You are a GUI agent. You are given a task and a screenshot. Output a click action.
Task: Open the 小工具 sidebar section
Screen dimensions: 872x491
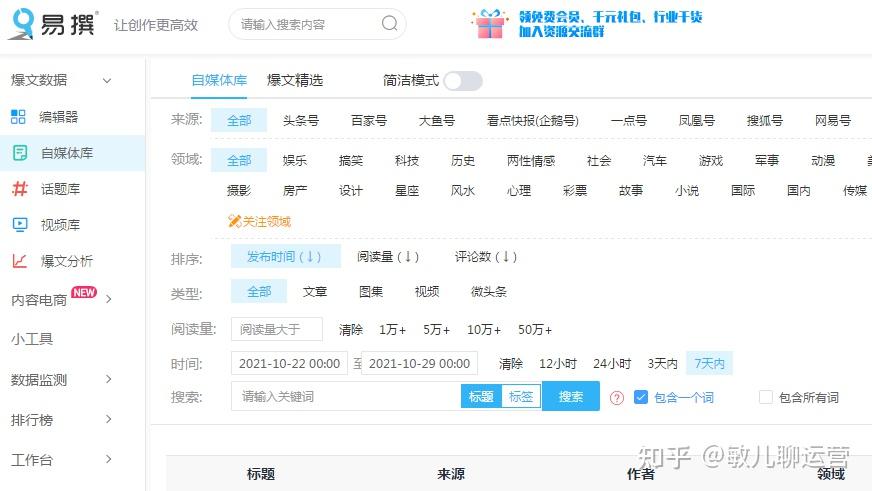pos(32,339)
